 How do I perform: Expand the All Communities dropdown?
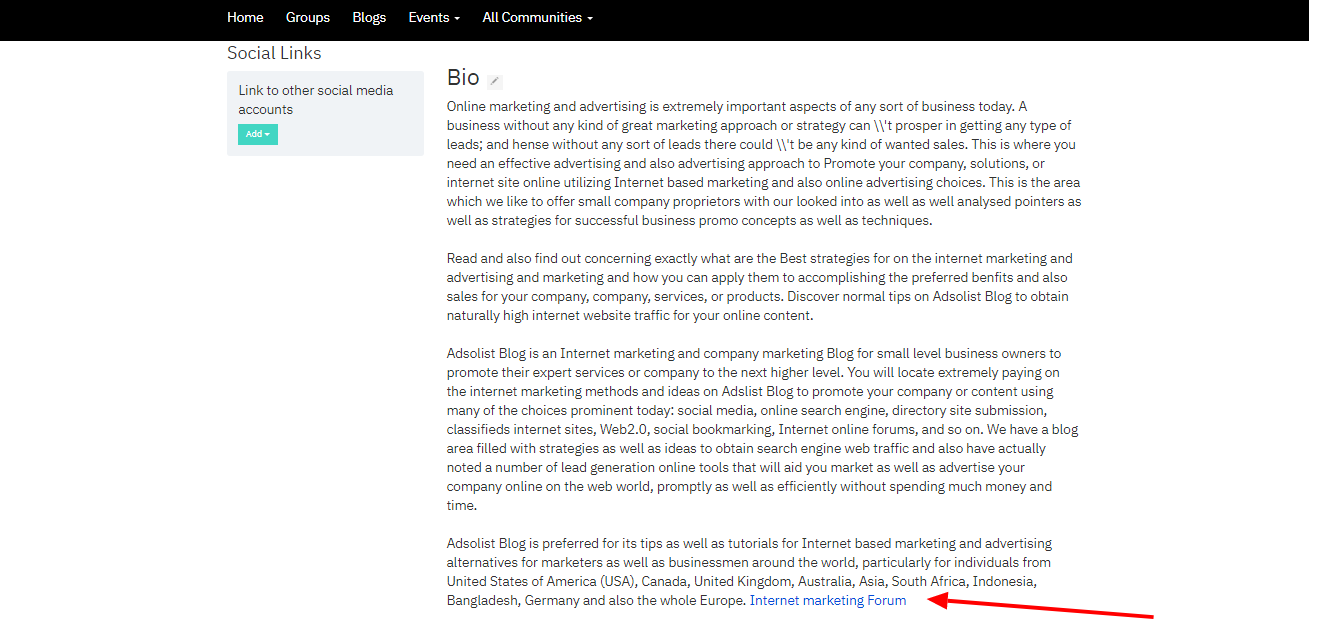click(537, 17)
